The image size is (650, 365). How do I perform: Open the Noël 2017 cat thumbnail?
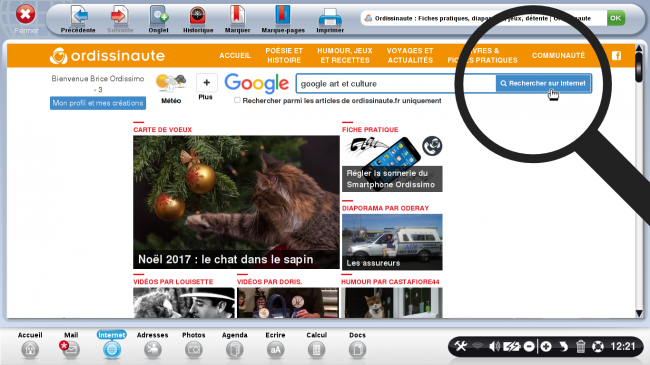(x=236, y=202)
